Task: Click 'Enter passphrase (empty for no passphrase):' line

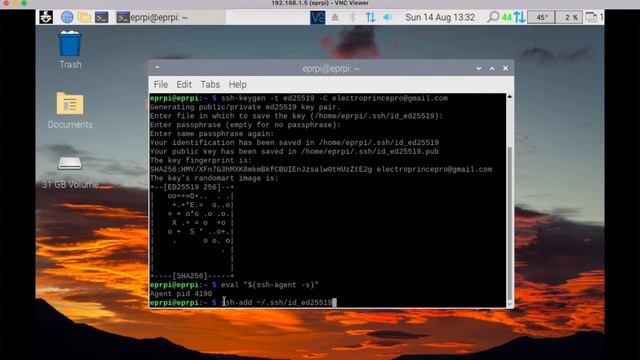Action: (x=245, y=125)
